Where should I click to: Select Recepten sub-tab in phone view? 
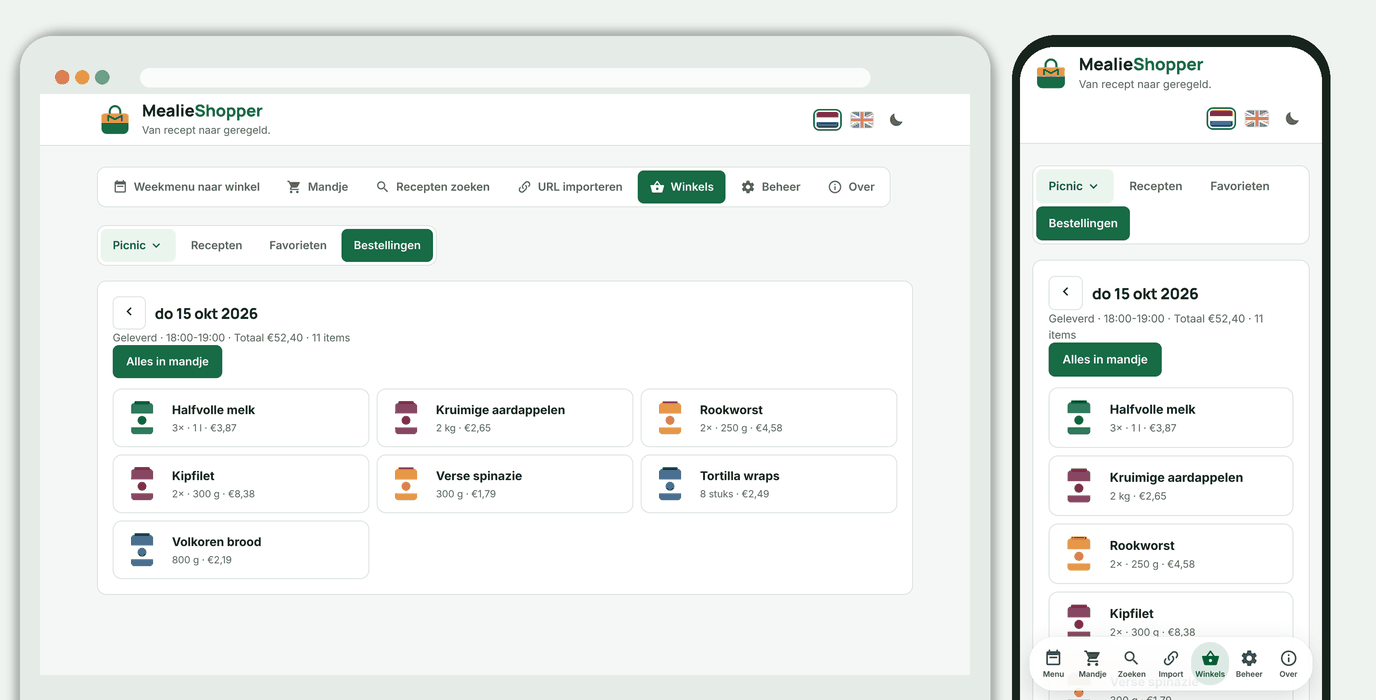click(1156, 186)
